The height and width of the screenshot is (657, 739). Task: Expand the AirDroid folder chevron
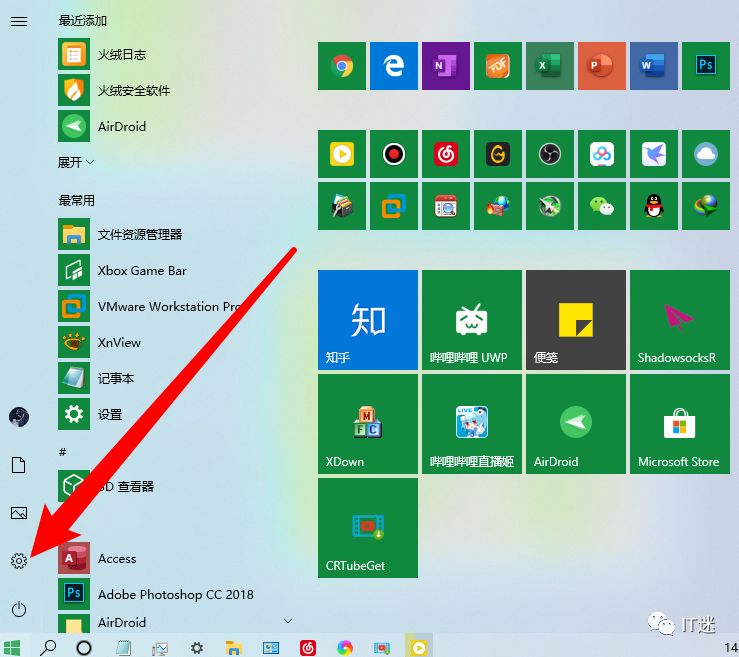[288, 621]
